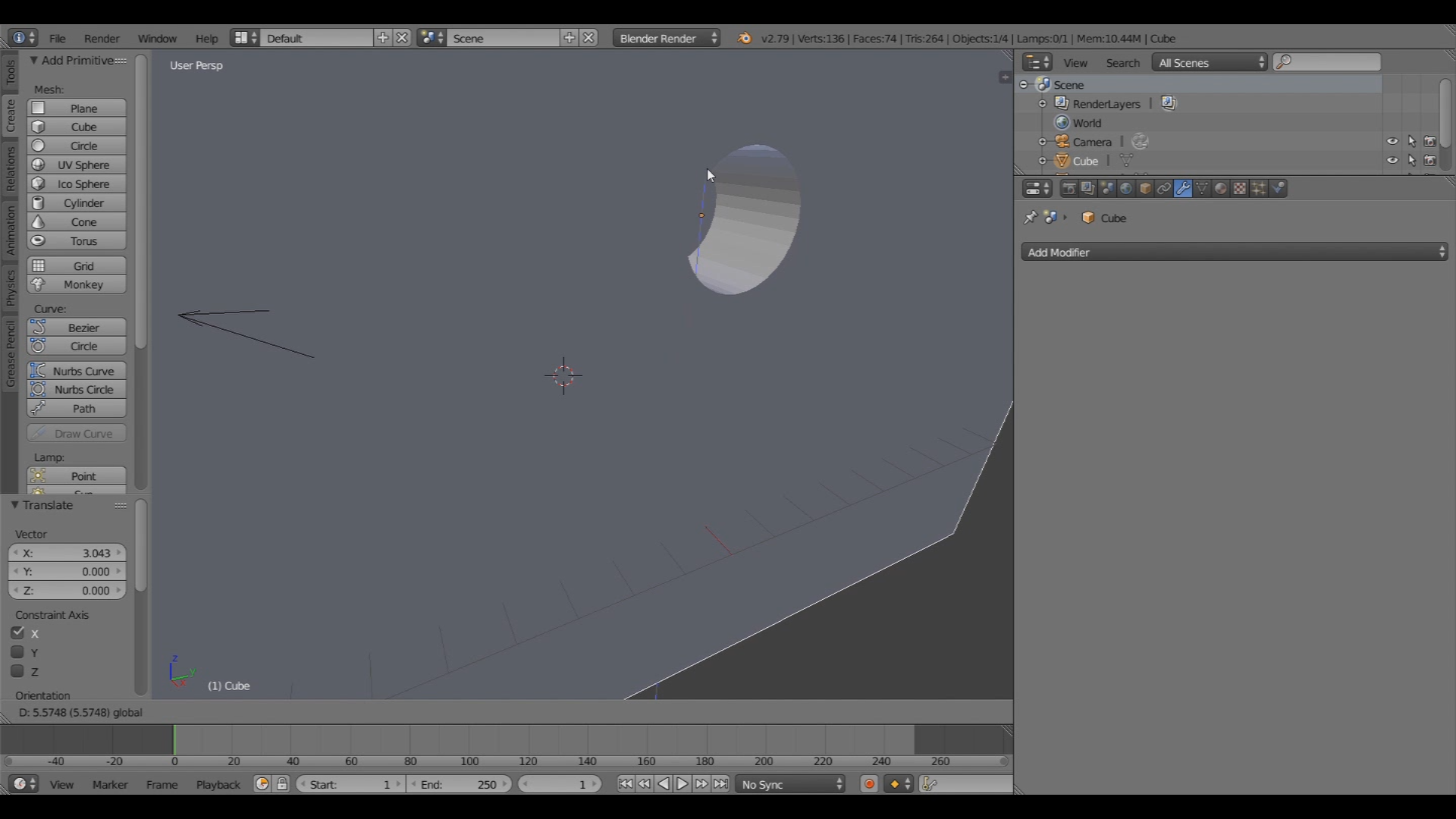Open the Particles properties (sparkles icon)

pos(1259,189)
